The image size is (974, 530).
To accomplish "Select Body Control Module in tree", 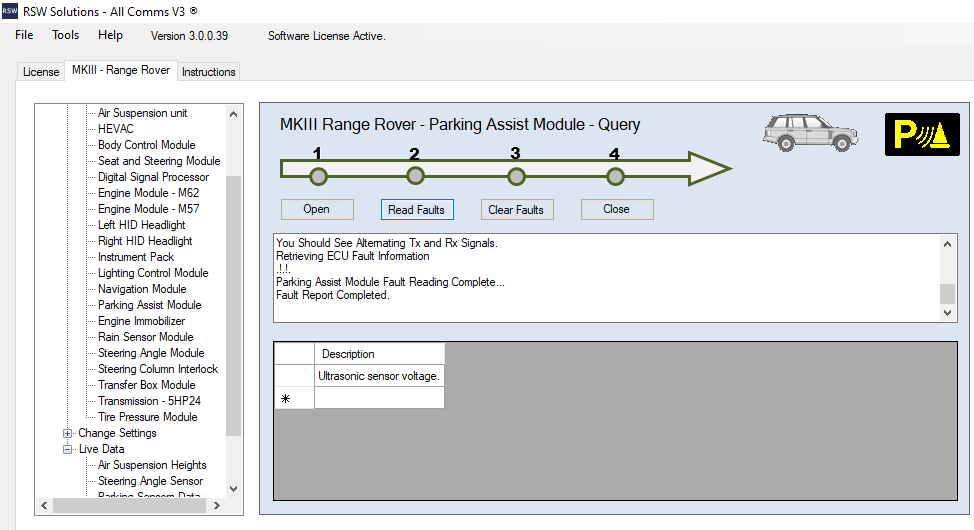I will (x=147, y=145).
